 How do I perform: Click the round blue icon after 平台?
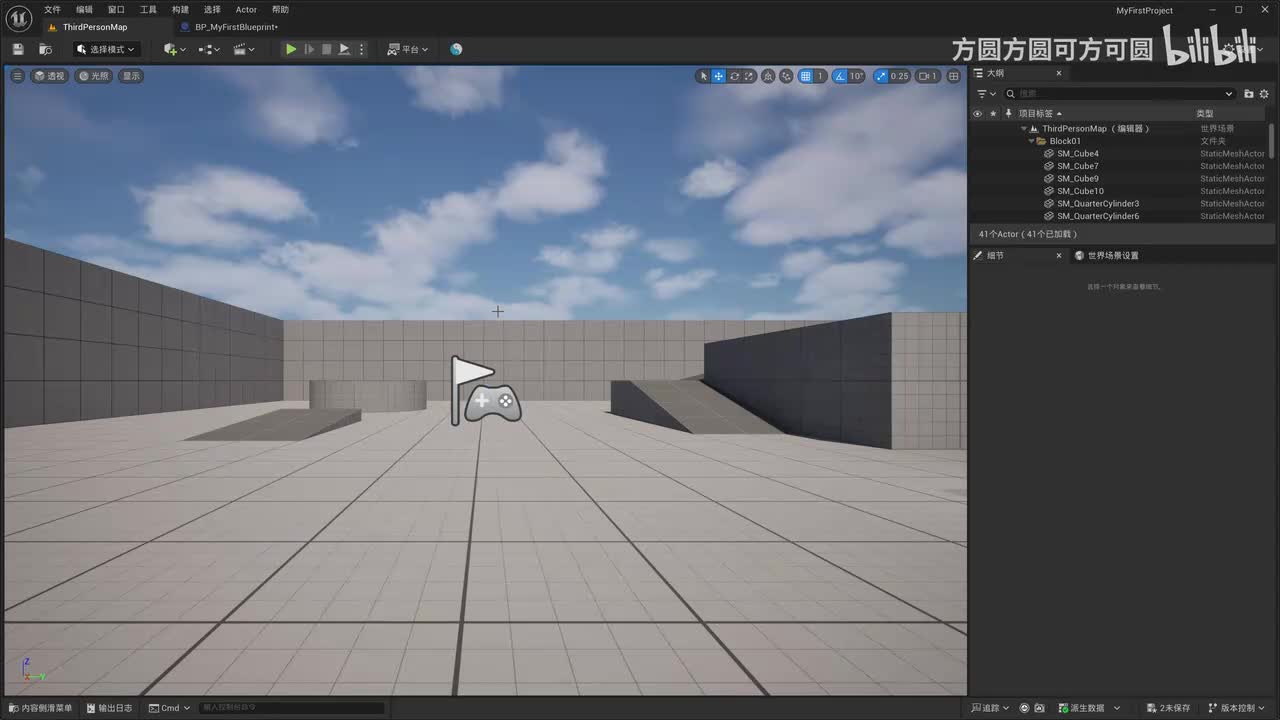tap(456, 49)
